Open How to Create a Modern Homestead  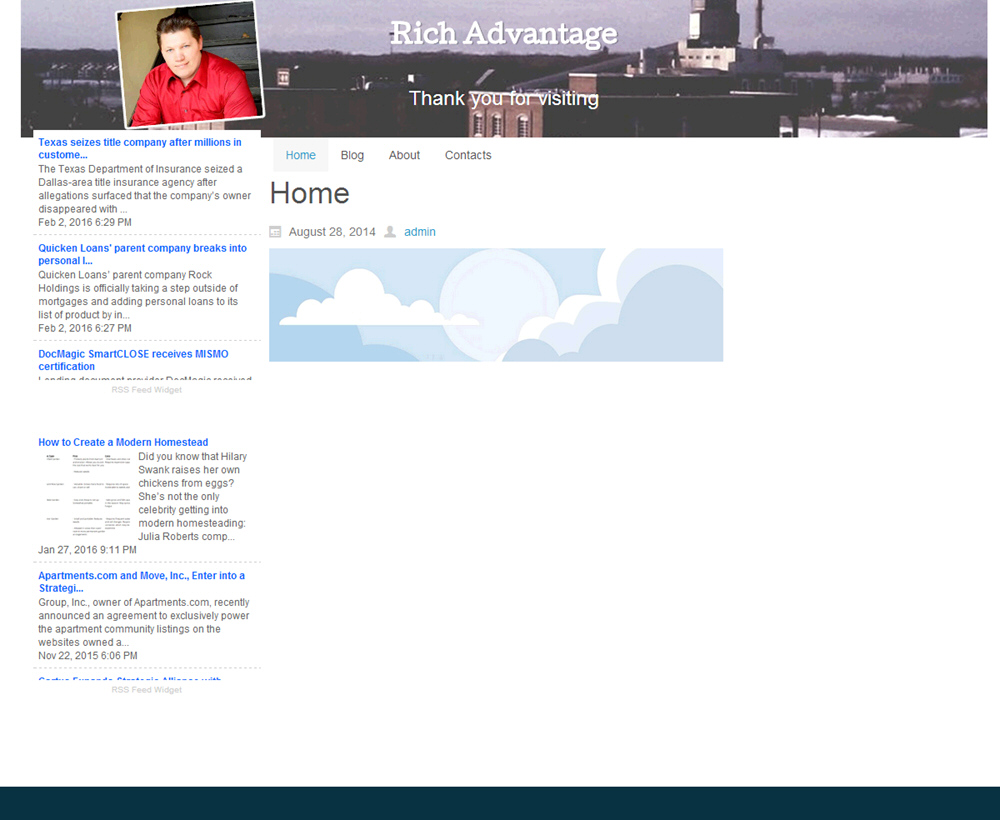click(123, 443)
